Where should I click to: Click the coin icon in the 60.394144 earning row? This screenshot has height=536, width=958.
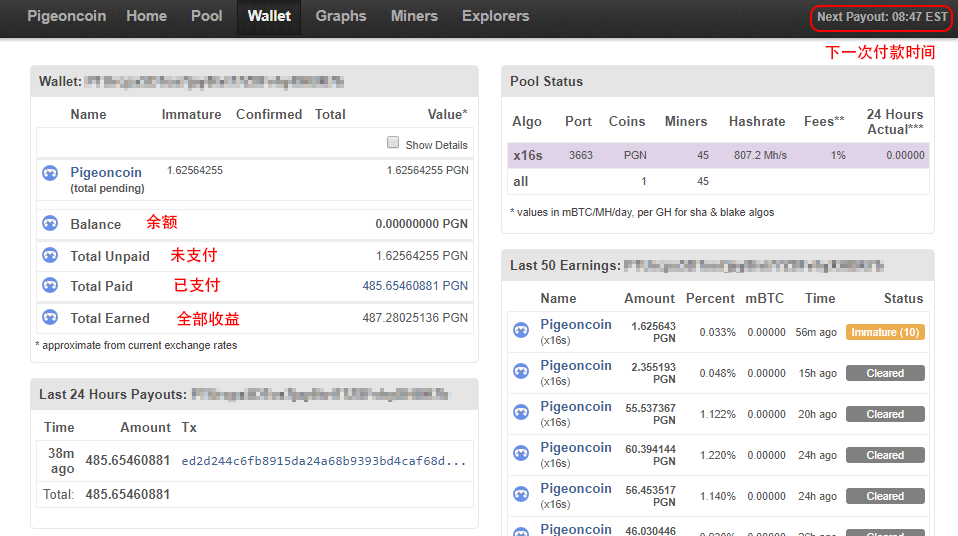pos(521,453)
